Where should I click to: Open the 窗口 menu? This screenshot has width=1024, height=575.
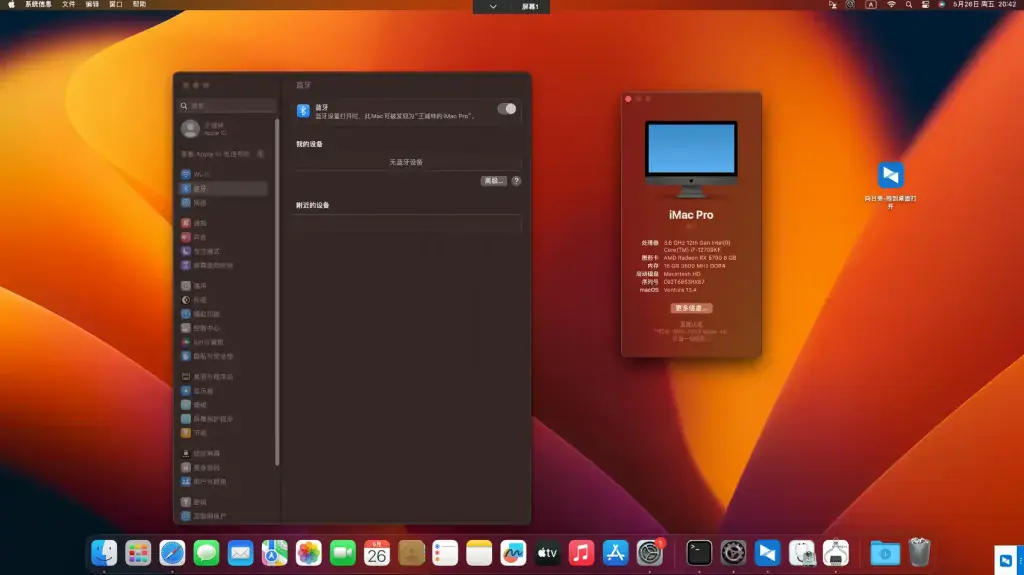click(116, 5)
